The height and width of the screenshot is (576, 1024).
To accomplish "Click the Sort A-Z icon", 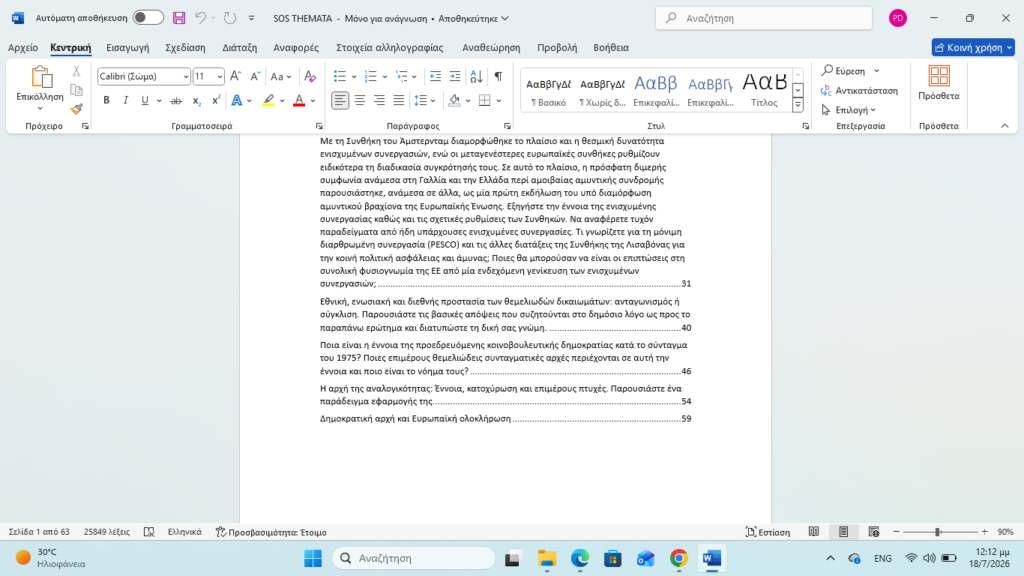I will click(x=477, y=76).
